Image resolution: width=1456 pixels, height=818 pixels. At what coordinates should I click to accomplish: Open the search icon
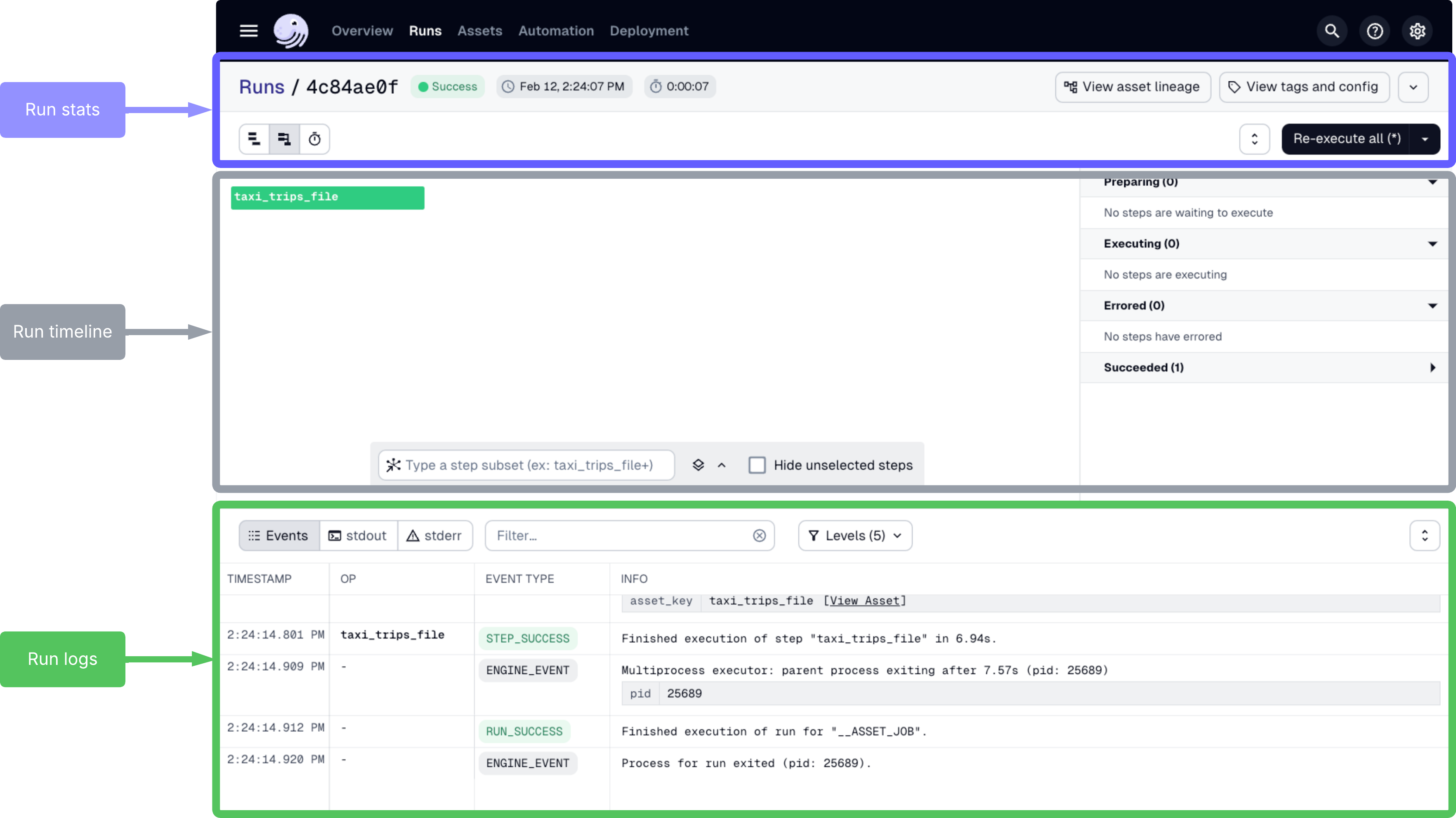coord(1332,31)
